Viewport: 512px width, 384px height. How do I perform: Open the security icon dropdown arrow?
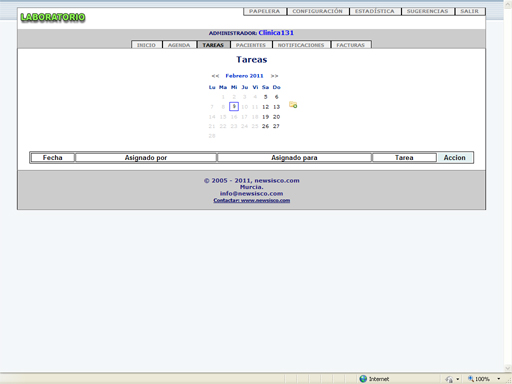[x=458, y=379]
